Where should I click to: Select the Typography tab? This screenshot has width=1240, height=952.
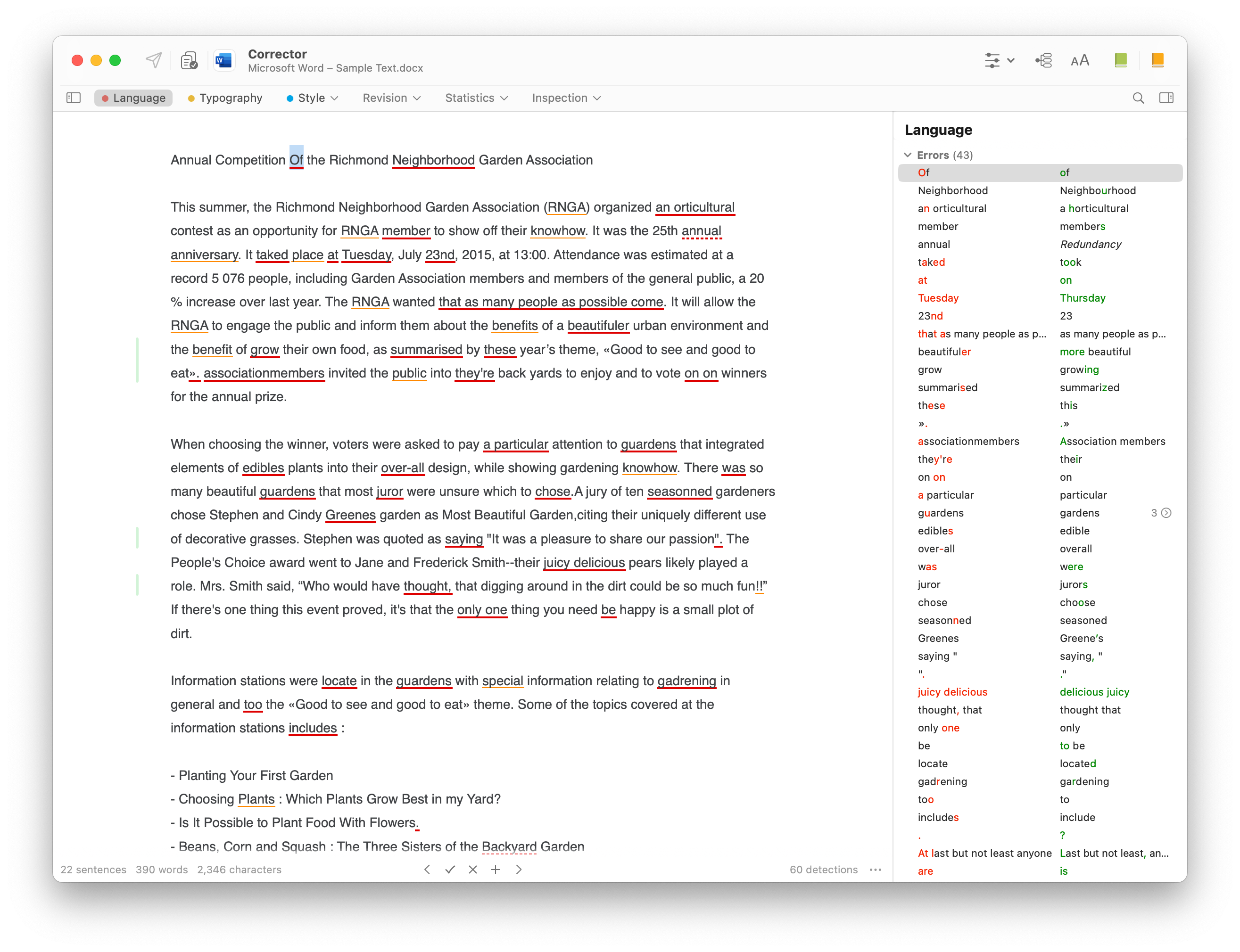coord(225,98)
